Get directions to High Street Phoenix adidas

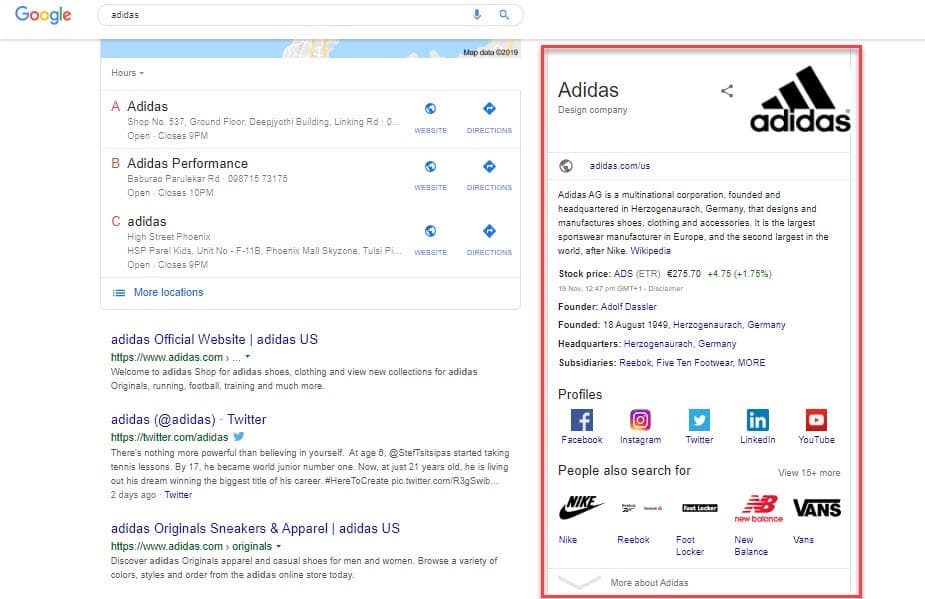pyautogui.click(x=489, y=240)
